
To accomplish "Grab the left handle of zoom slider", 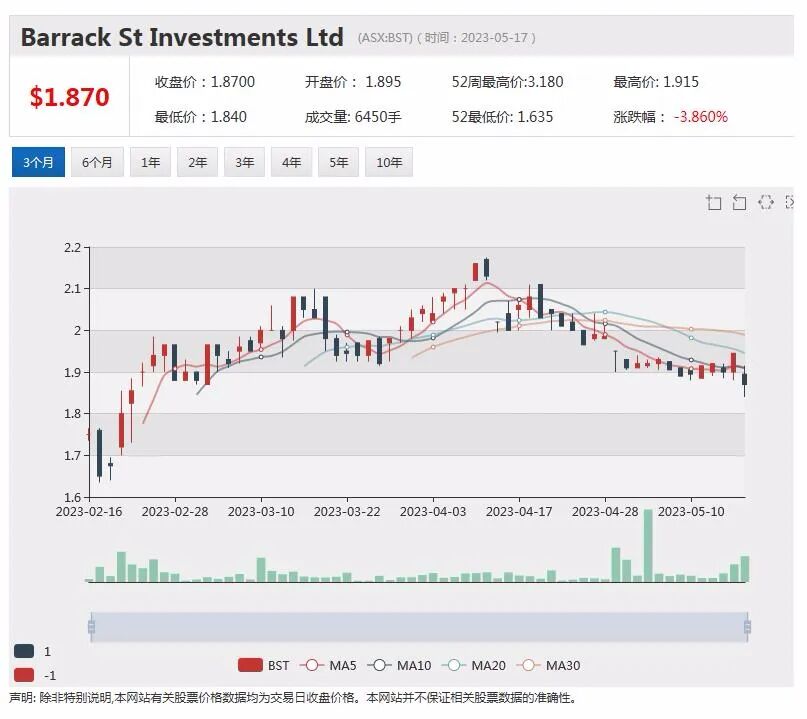I will point(92,627).
